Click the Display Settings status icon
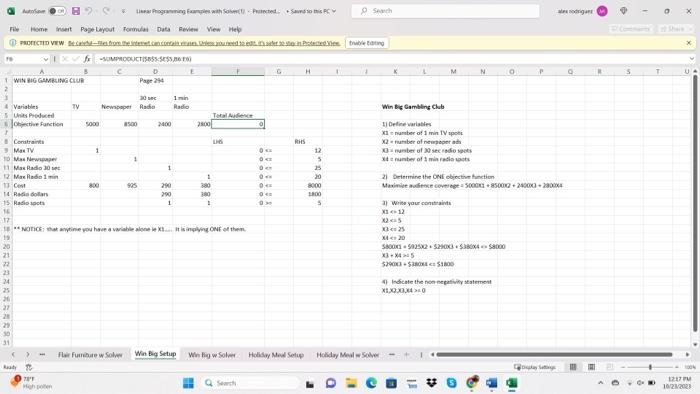 (x=535, y=367)
